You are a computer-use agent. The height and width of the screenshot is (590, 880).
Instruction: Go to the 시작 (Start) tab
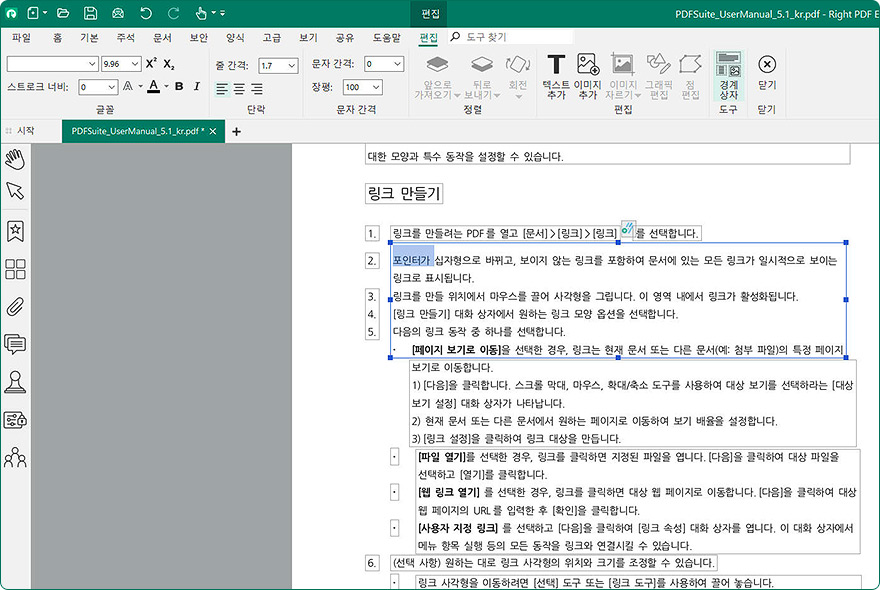pos(26,131)
